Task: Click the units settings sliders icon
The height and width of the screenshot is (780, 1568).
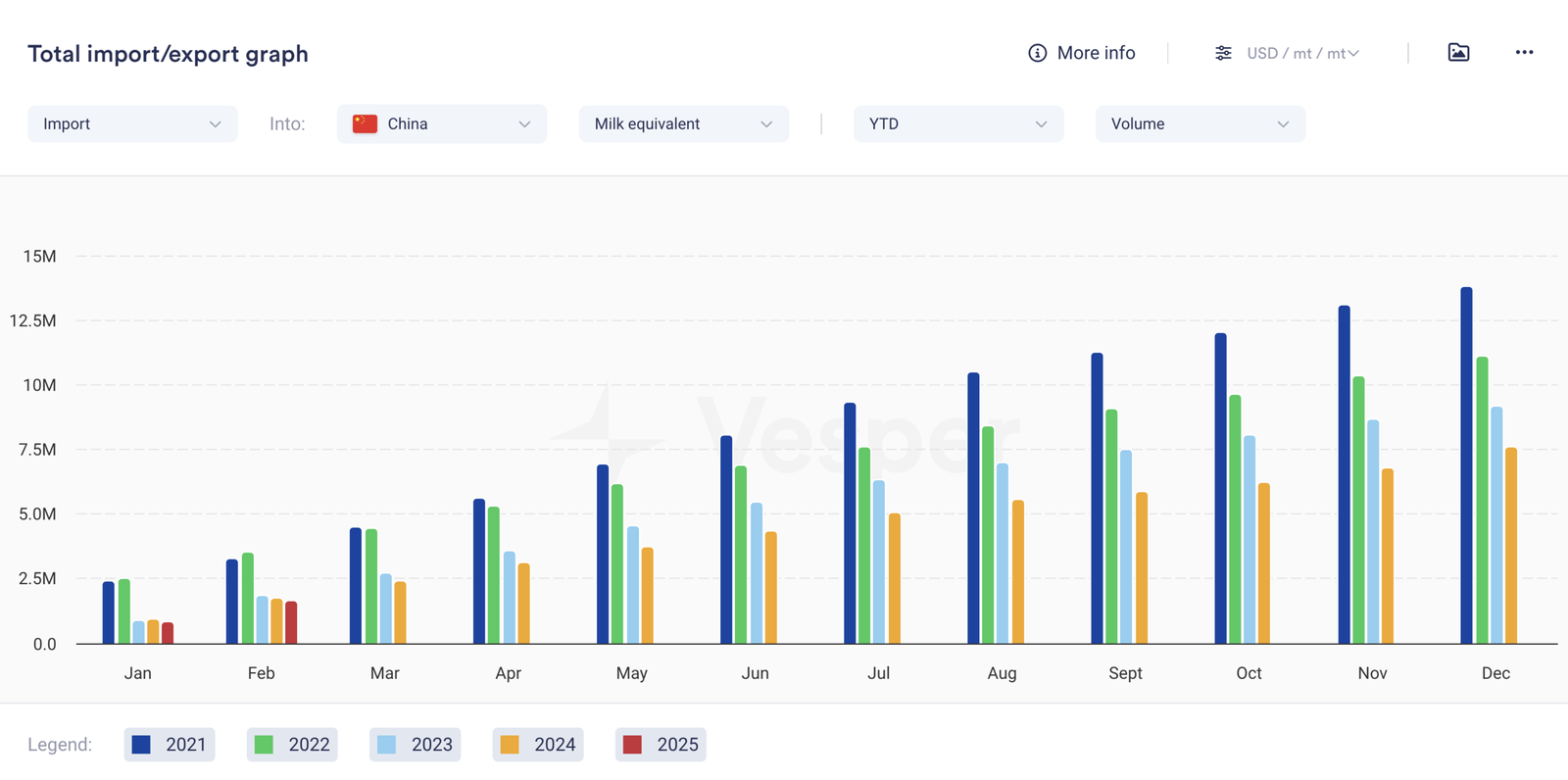Action: click(x=1223, y=53)
